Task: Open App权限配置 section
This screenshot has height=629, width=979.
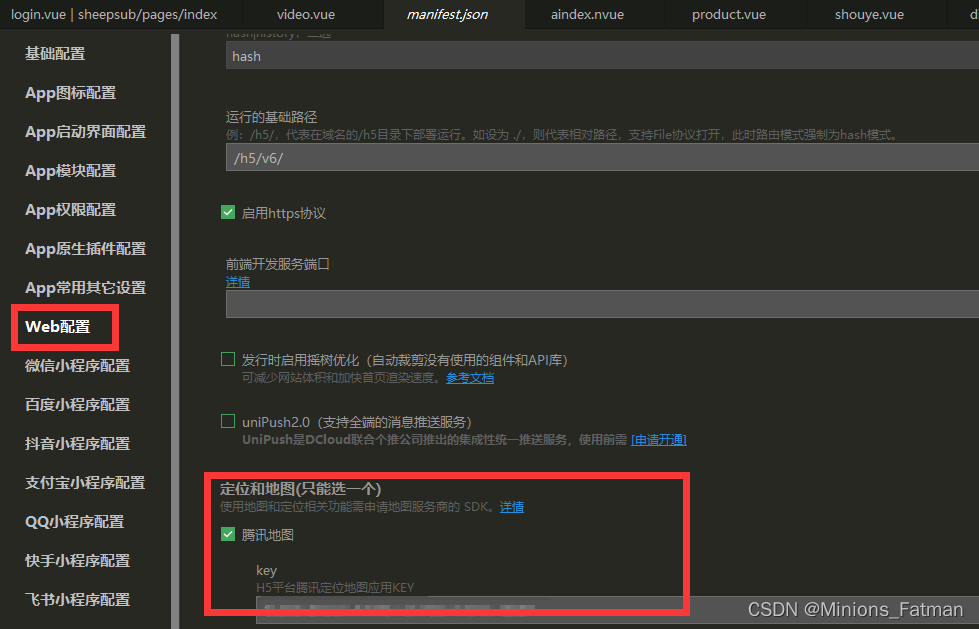Action: pos(71,210)
